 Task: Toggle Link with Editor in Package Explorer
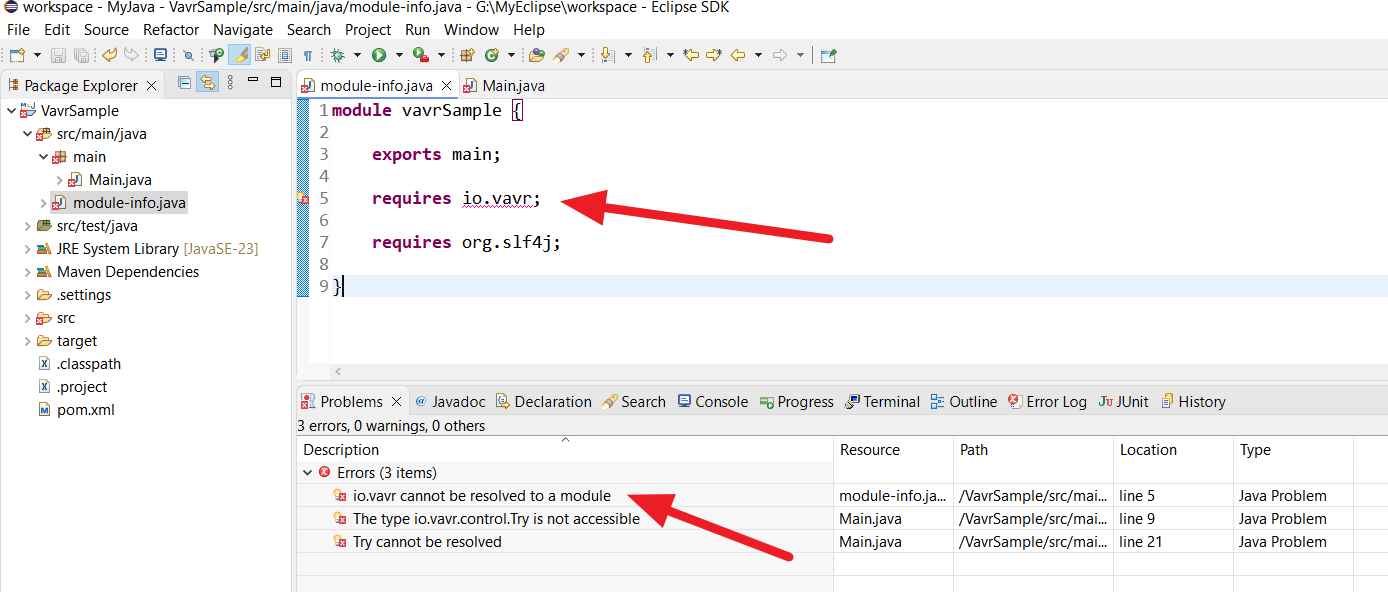coord(208,83)
